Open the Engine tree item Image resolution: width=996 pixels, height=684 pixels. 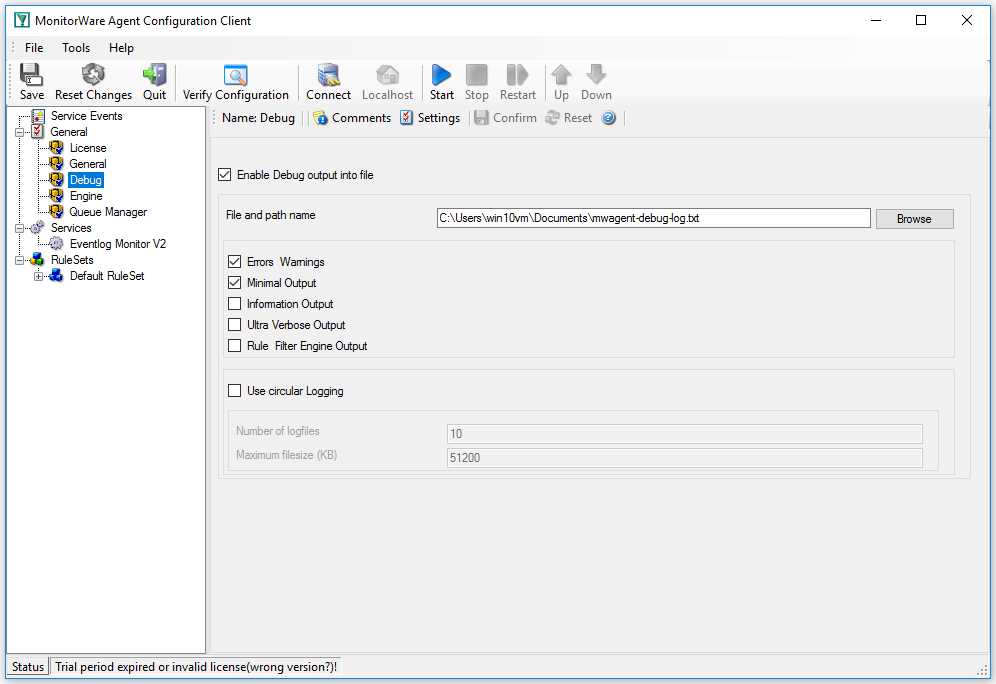tap(86, 196)
